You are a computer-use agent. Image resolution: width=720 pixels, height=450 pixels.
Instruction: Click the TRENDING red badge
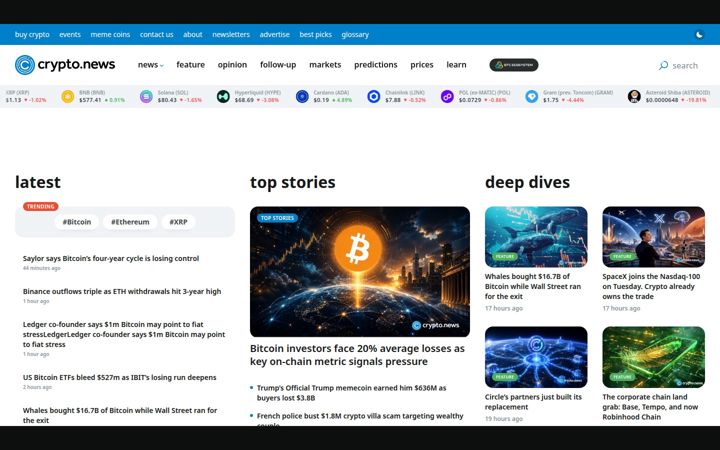40,207
